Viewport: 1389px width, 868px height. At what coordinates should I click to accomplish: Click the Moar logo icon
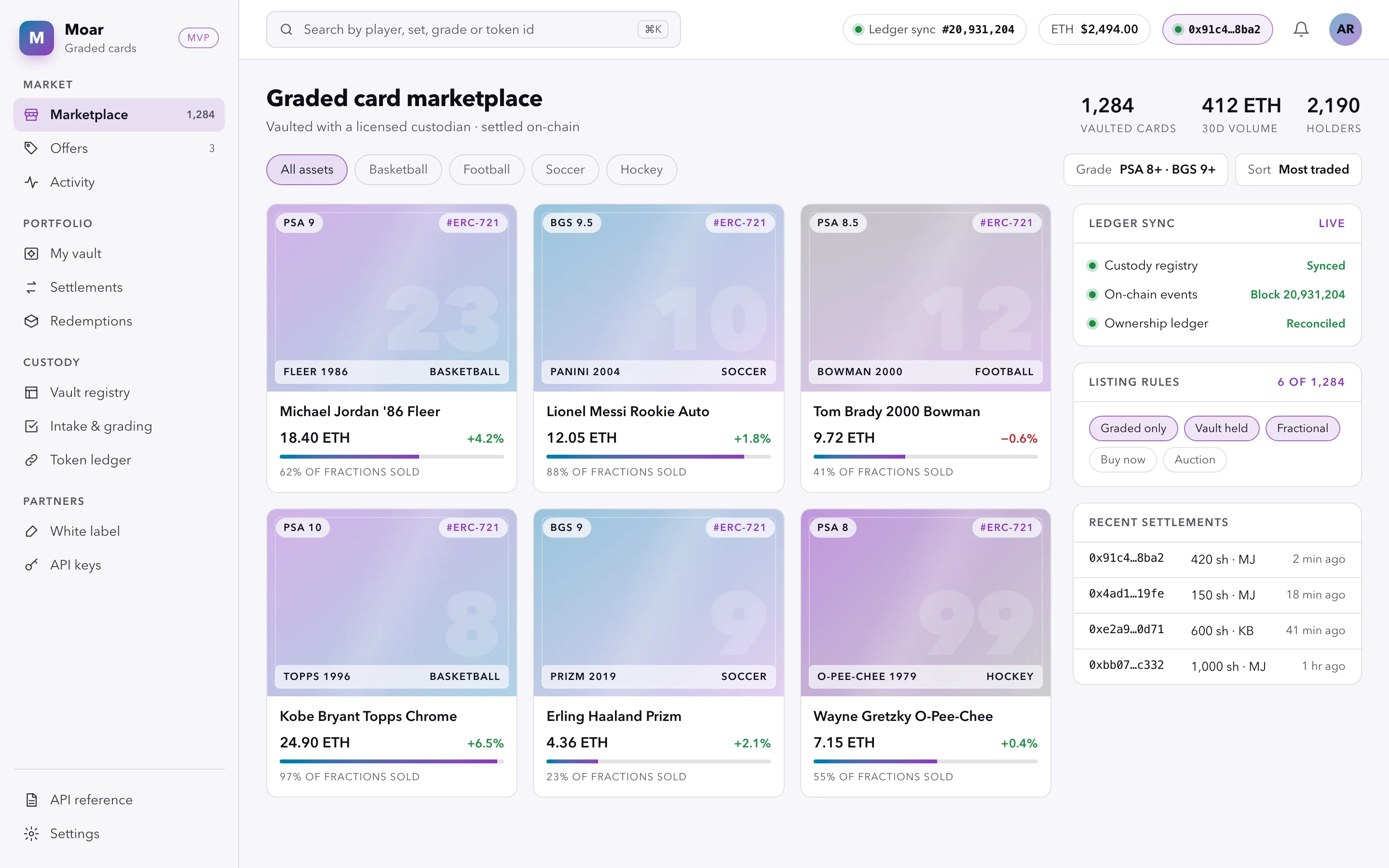[36, 38]
